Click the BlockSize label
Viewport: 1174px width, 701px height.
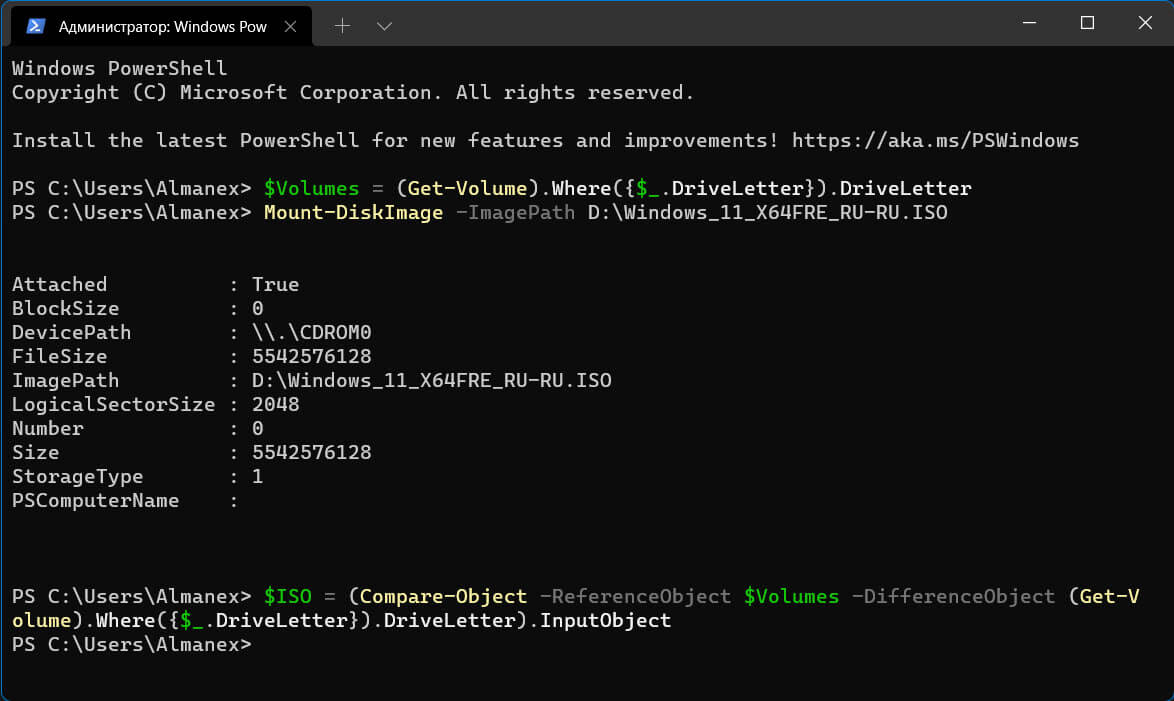click(x=65, y=309)
